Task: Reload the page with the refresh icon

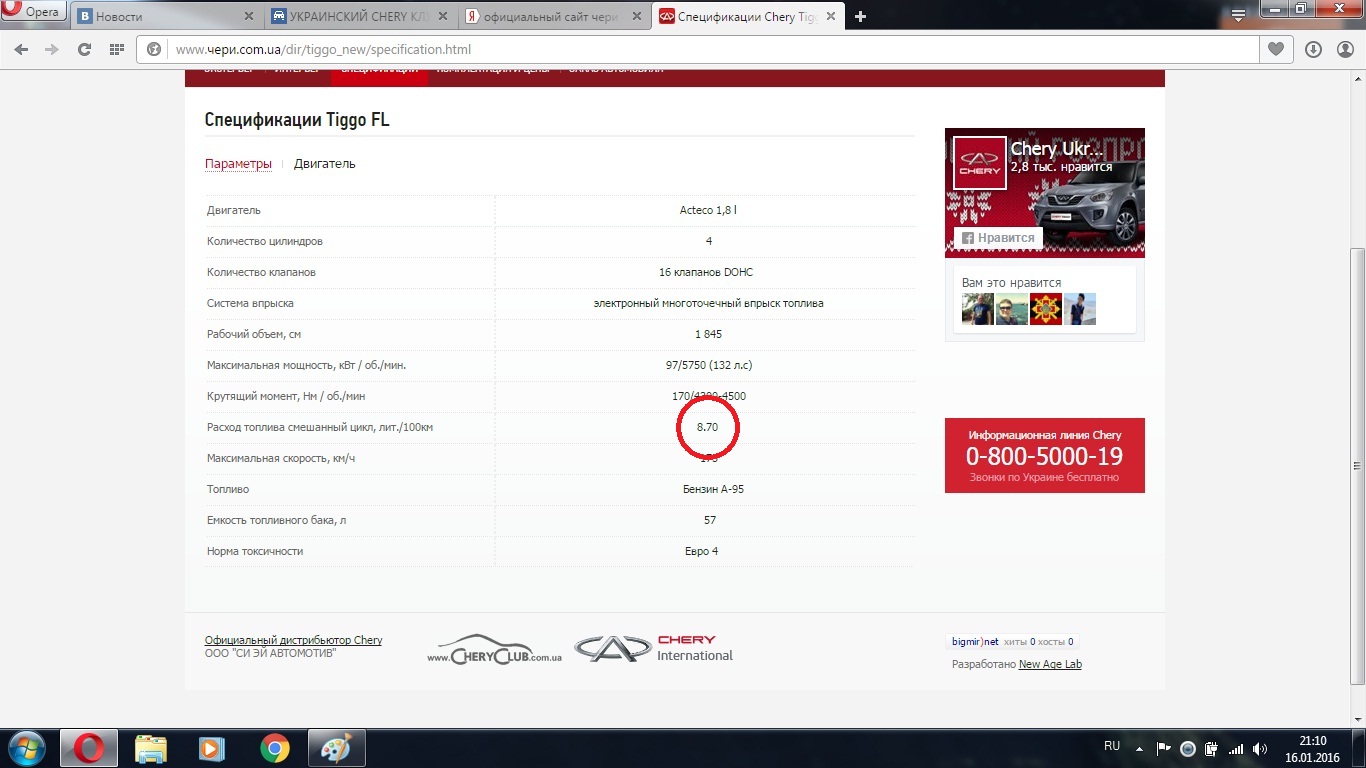Action: [x=85, y=49]
